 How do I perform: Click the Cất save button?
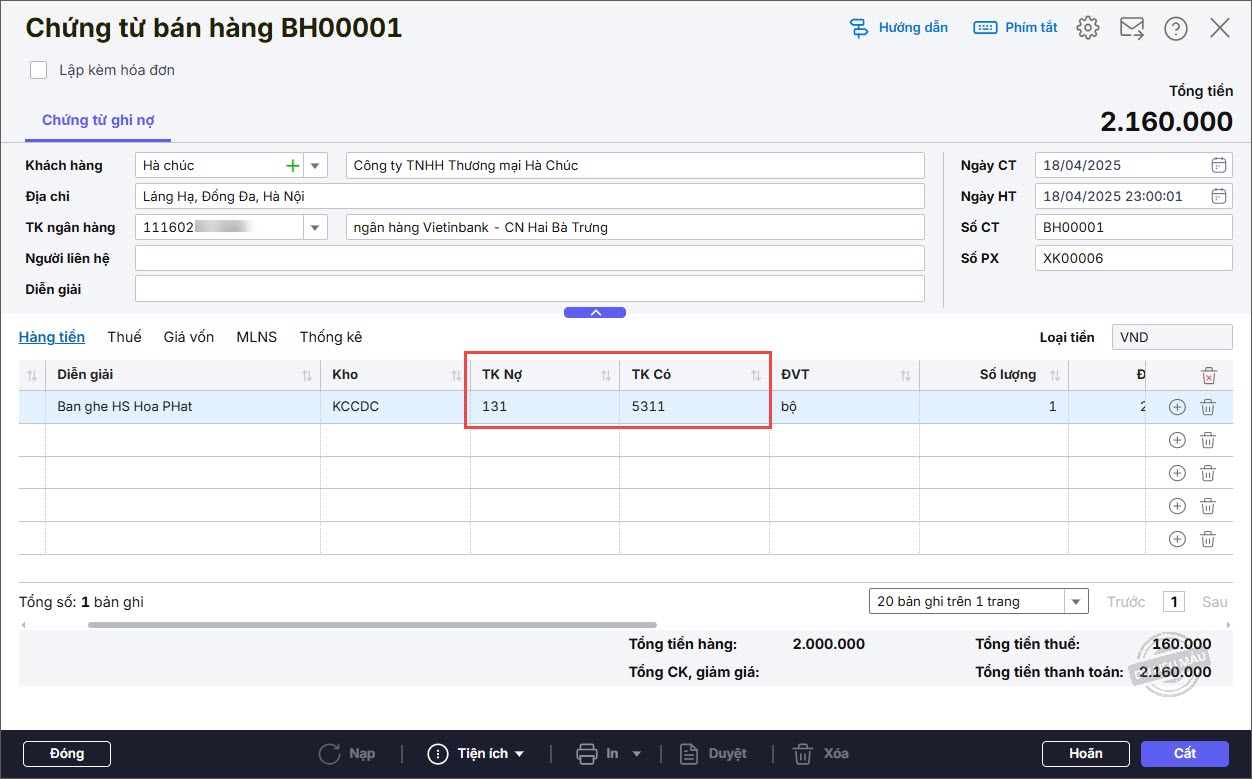point(1185,753)
